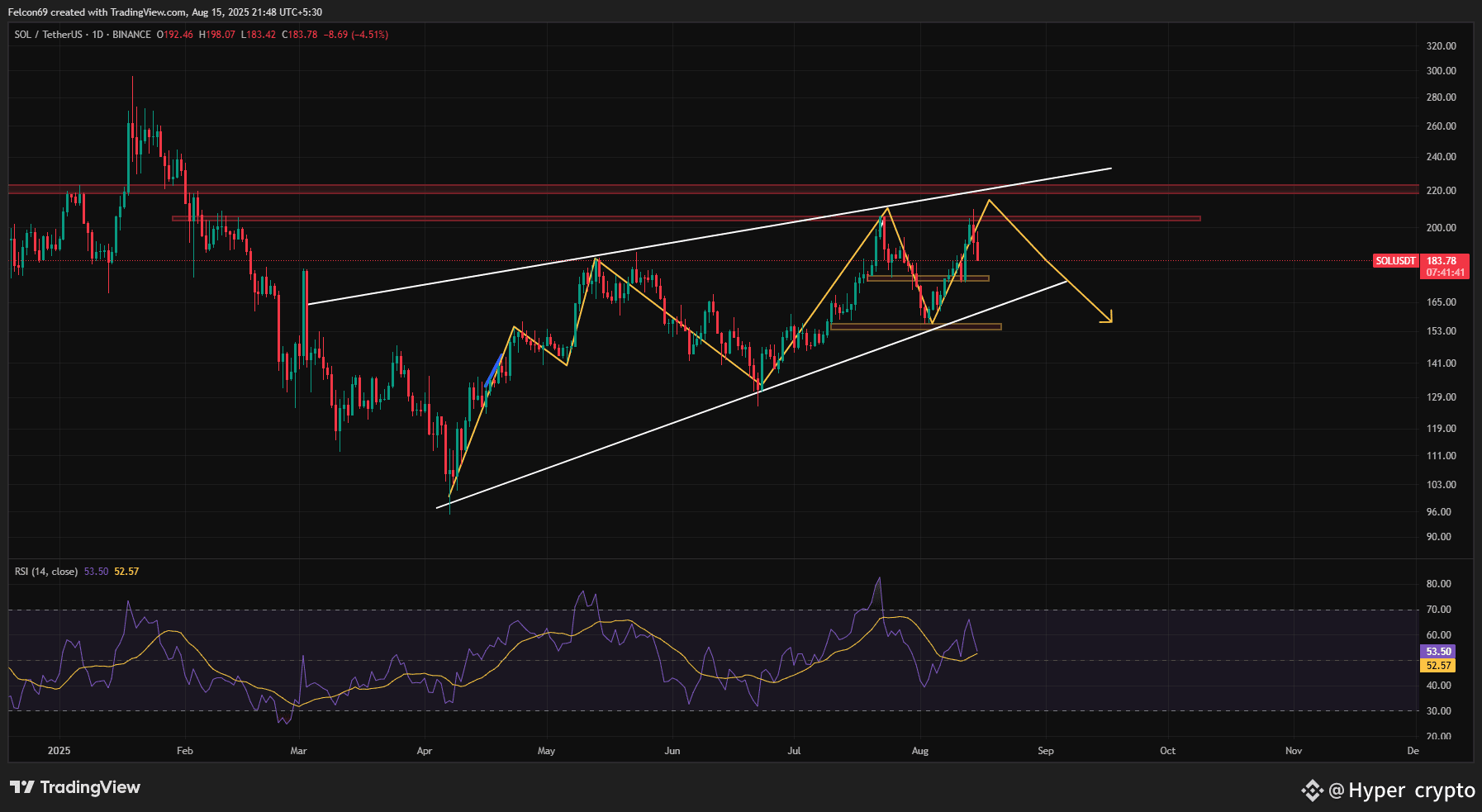The image size is (1482, 812).
Task: Click the 70.00 RSI axis label
Action: [x=1439, y=610]
